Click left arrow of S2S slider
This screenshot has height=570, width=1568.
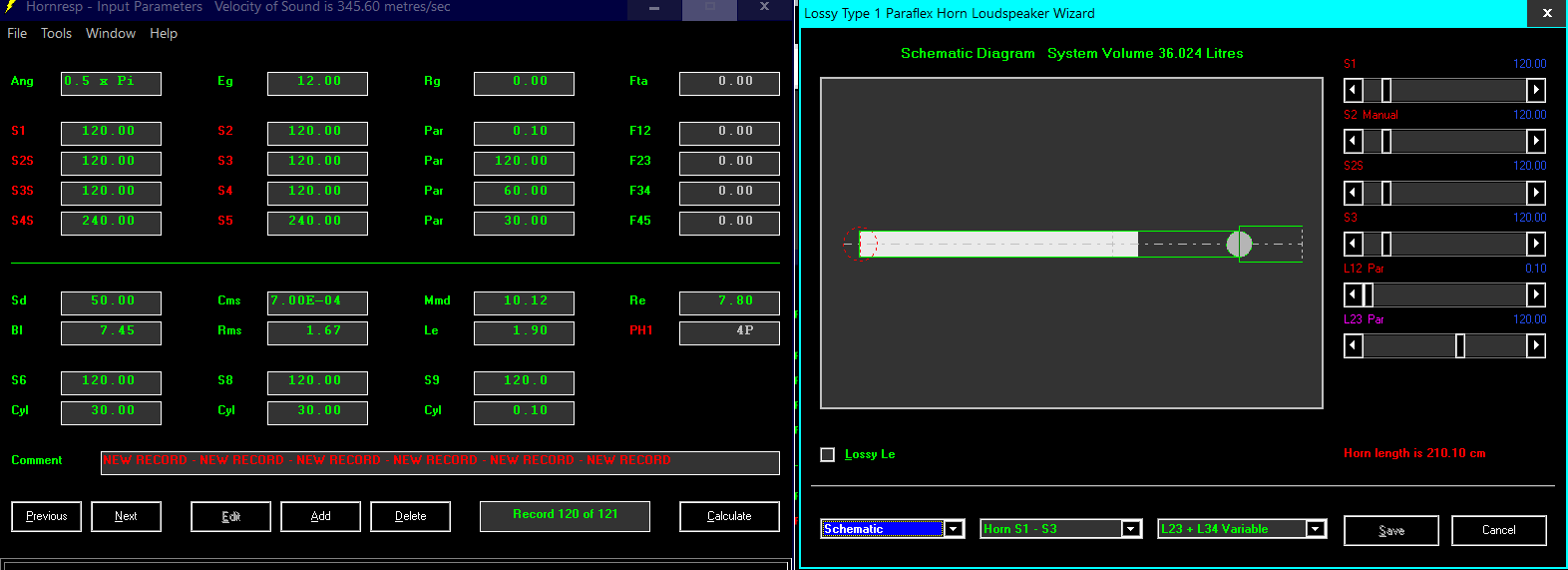click(1354, 193)
